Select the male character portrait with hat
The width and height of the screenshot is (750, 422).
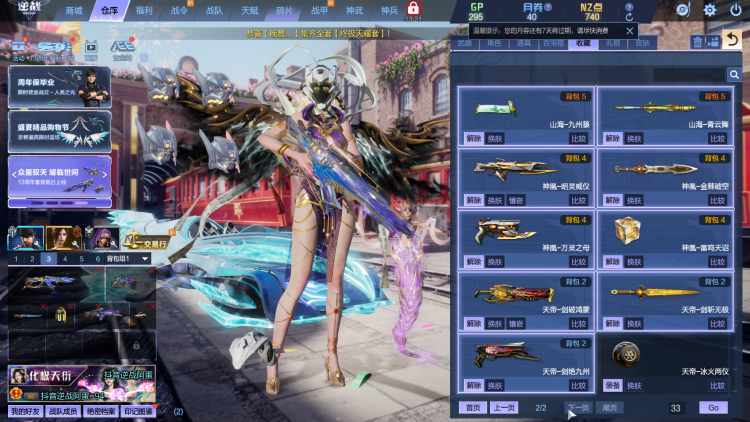(x=26, y=238)
